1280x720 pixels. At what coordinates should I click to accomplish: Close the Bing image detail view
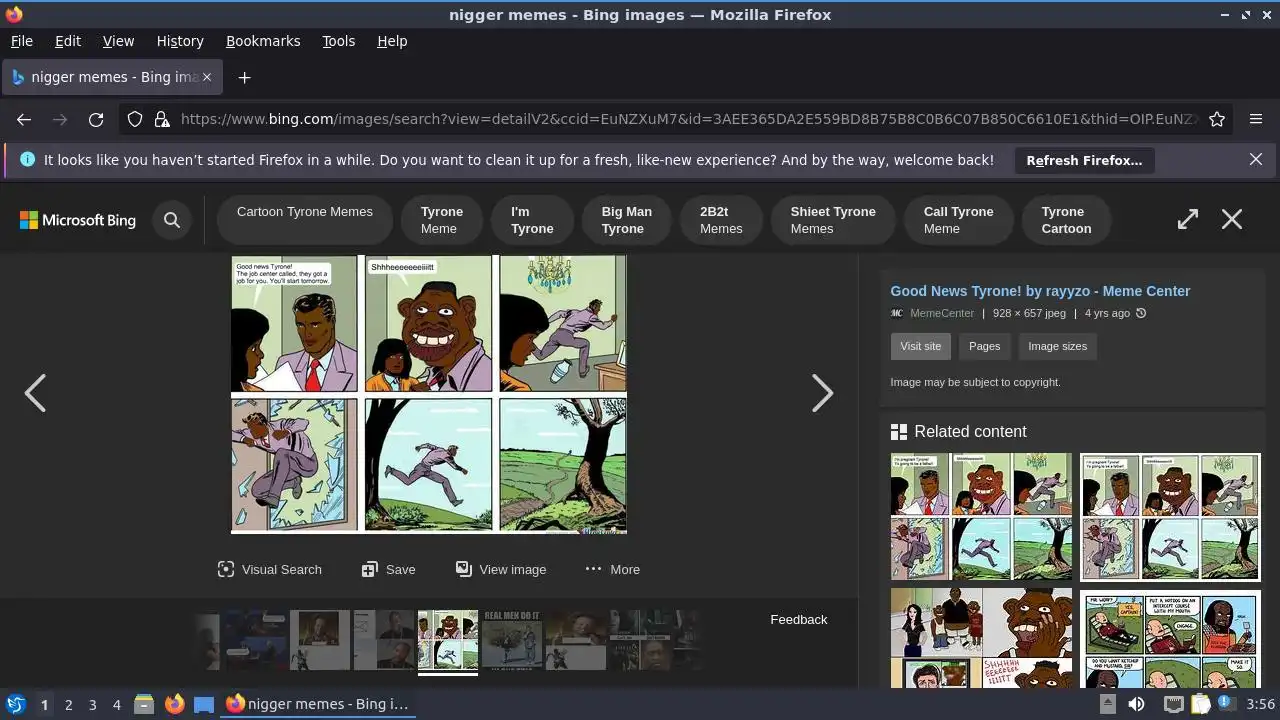click(1232, 219)
